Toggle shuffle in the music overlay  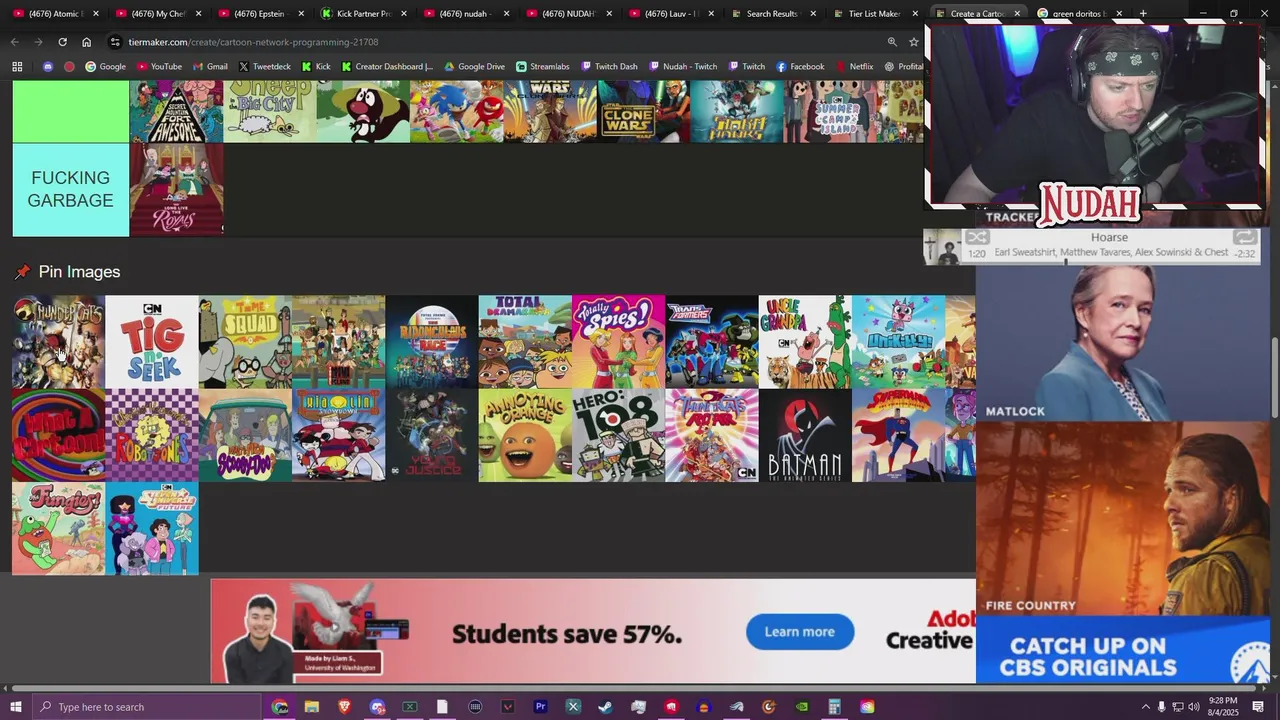coord(977,238)
